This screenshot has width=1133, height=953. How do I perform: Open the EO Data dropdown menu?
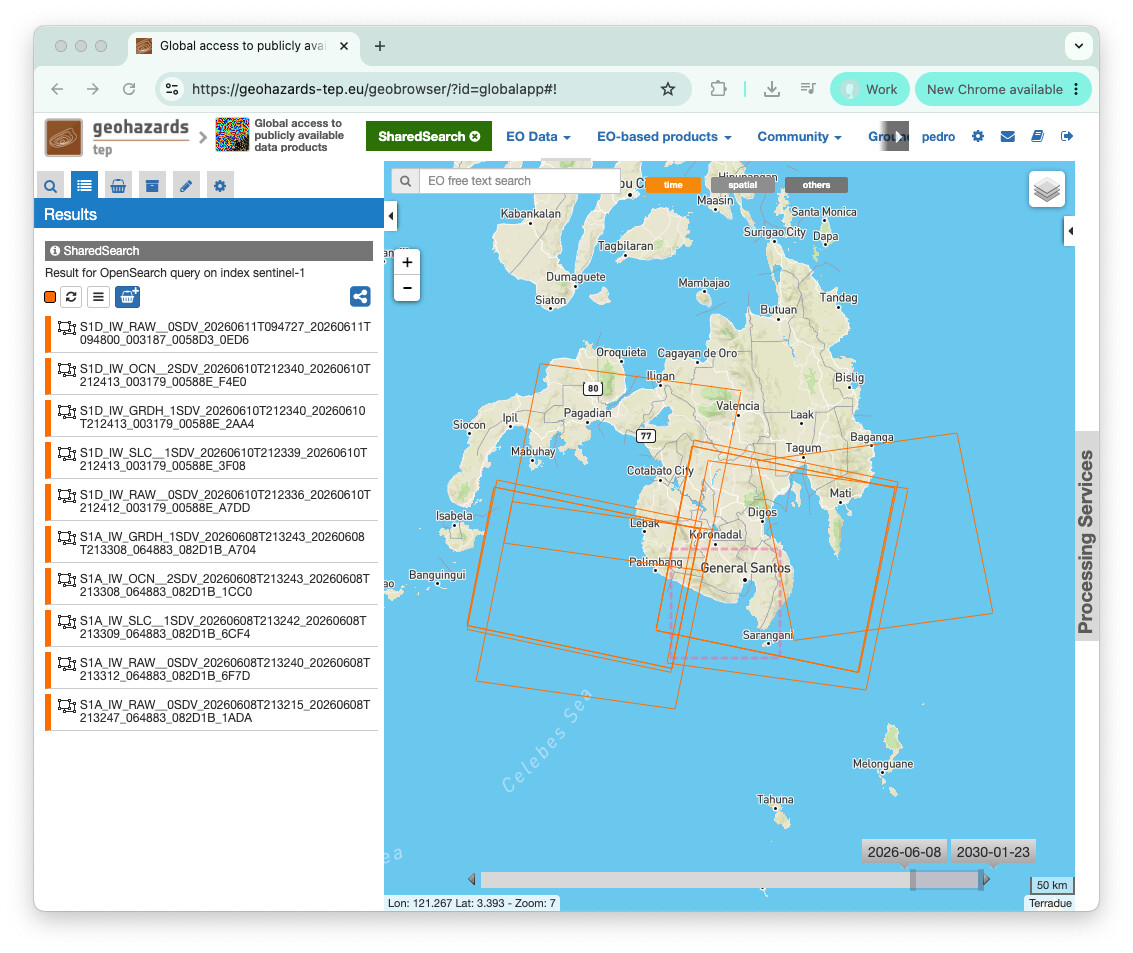(538, 137)
